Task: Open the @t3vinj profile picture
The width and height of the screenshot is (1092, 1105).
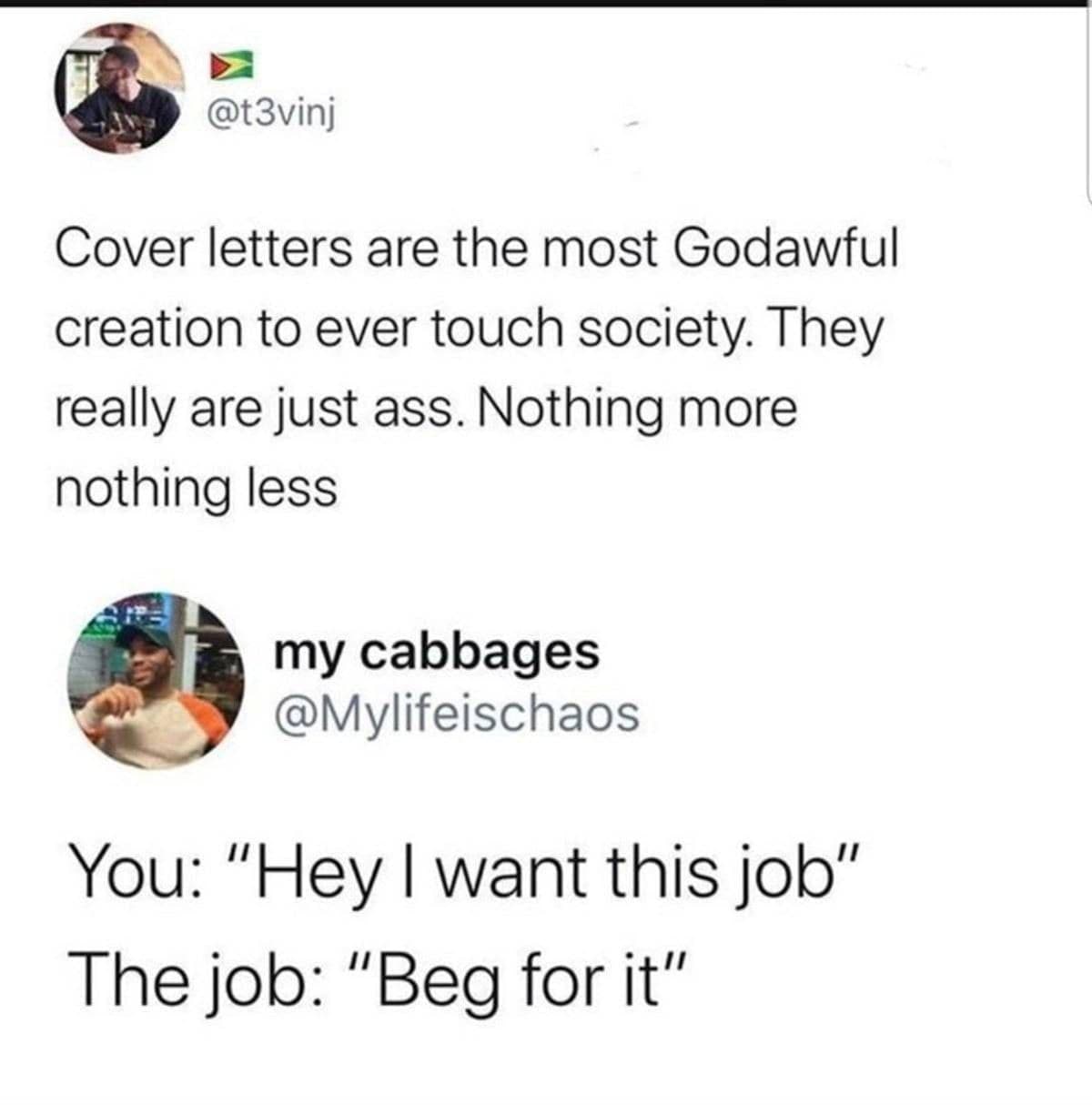Action: coord(119,86)
